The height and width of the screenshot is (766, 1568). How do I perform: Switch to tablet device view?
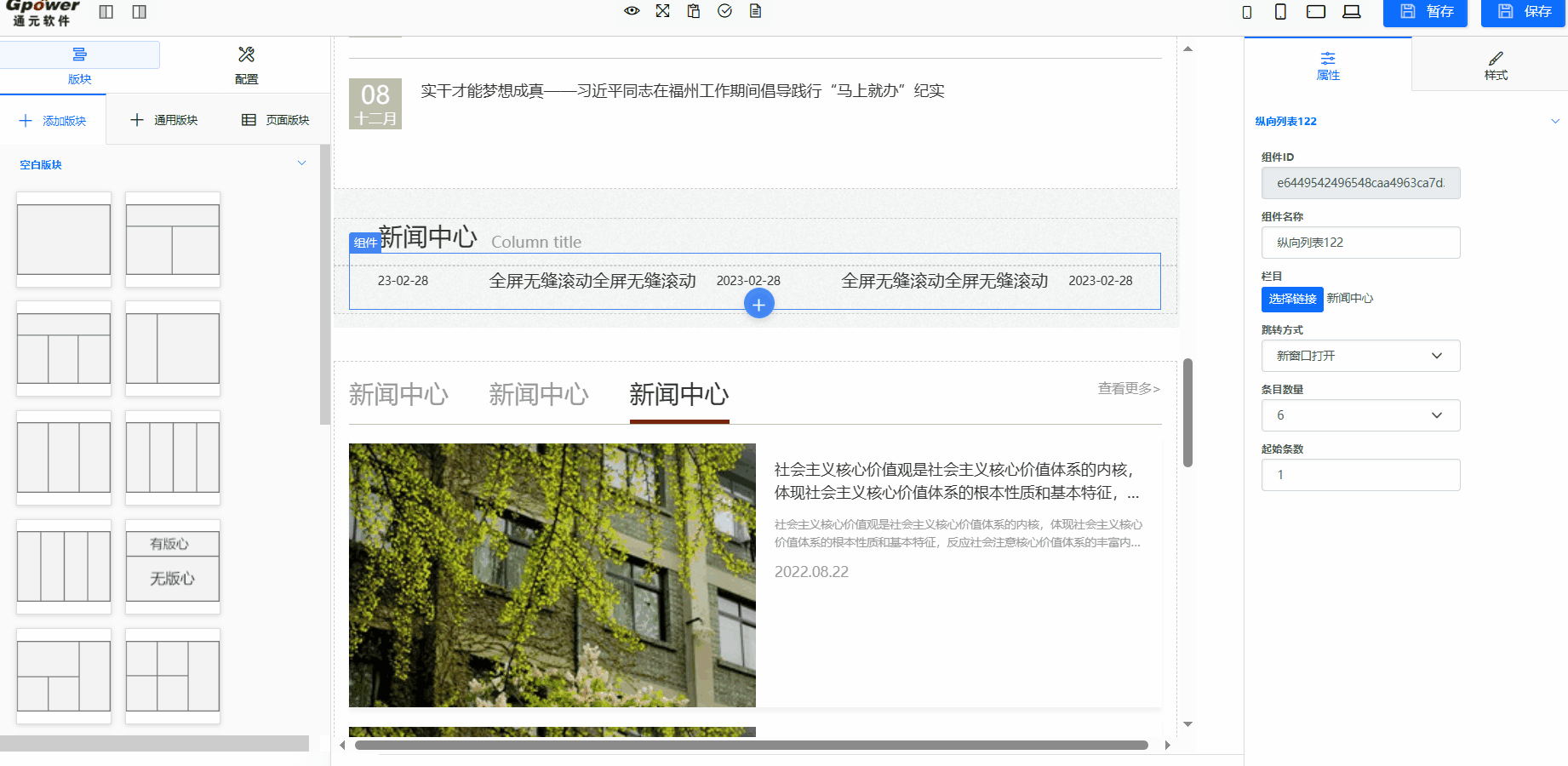pos(1316,11)
